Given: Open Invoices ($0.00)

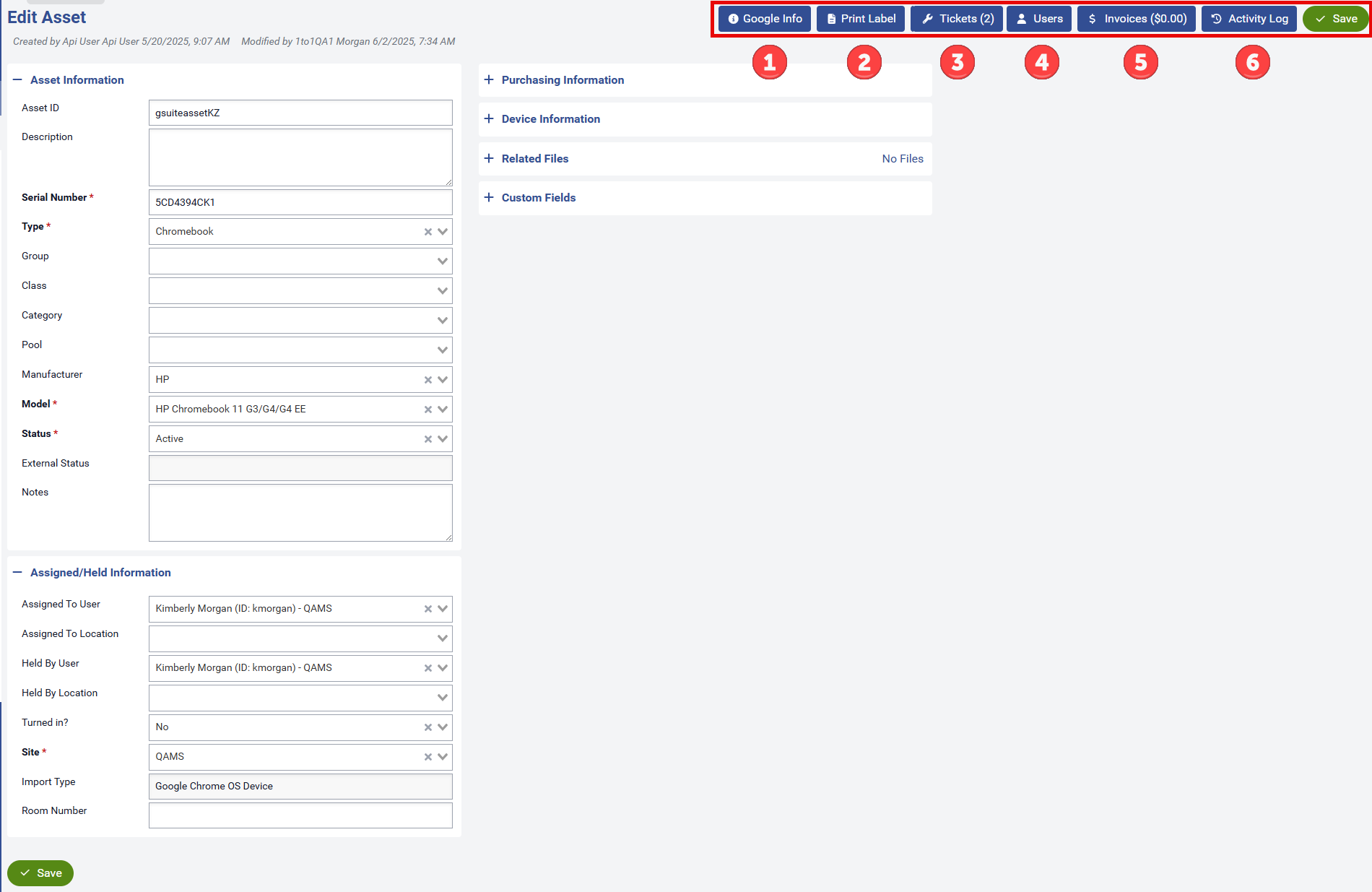Looking at the screenshot, I should (x=1137, y=19).
